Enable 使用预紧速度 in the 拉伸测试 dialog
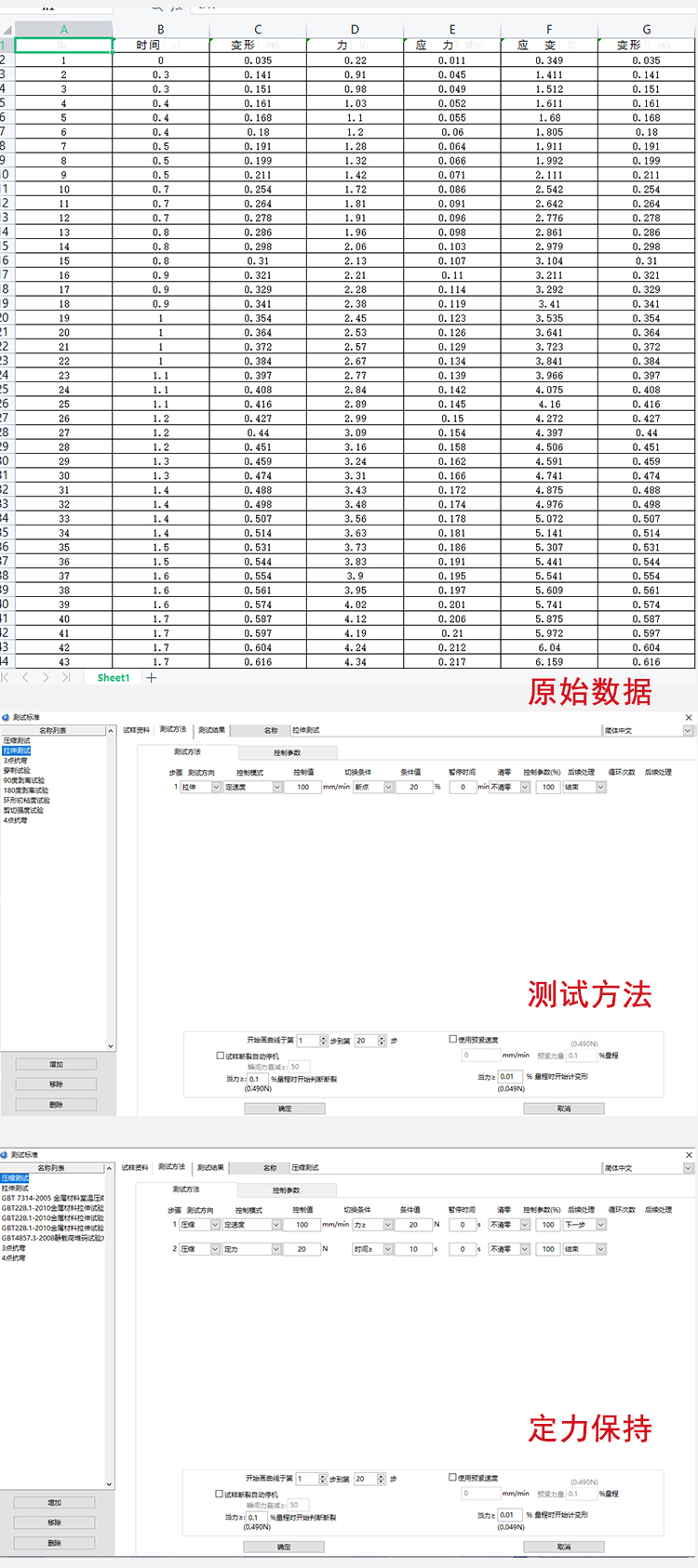 [453, 1039]
